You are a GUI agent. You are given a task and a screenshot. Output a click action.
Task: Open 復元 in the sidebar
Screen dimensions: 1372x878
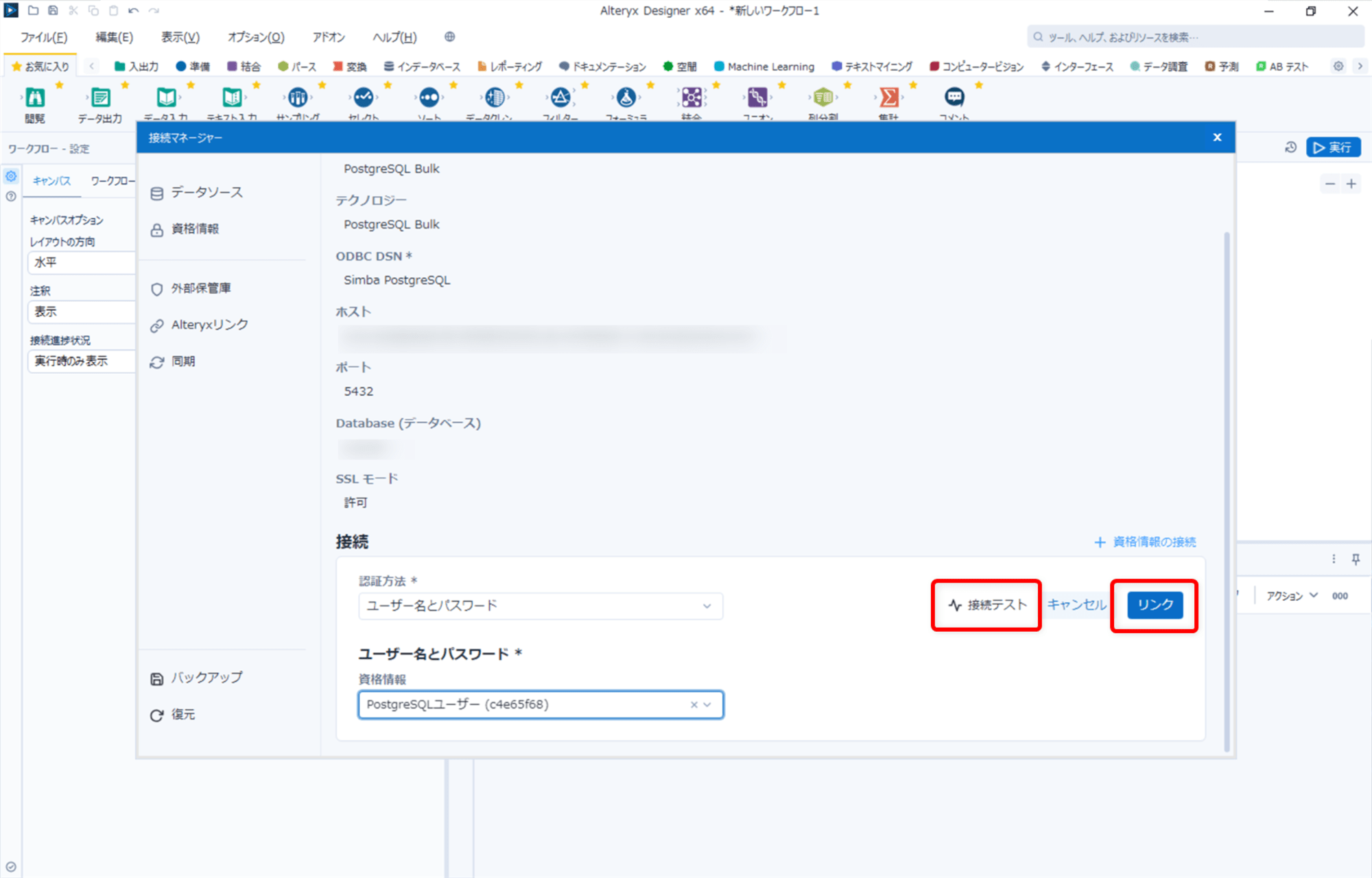coord(173,715)
